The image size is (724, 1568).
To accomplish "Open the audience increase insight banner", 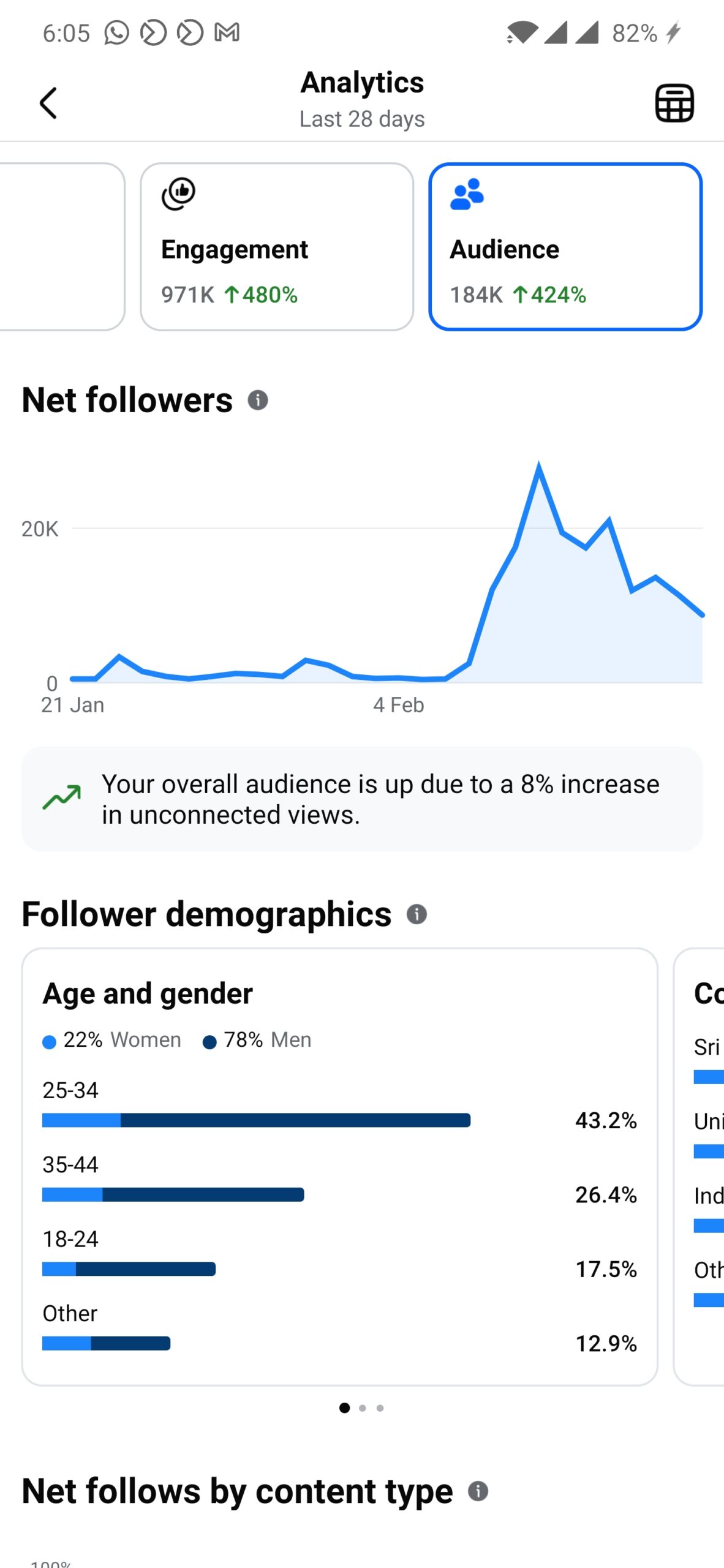I will tap(362, 799).
